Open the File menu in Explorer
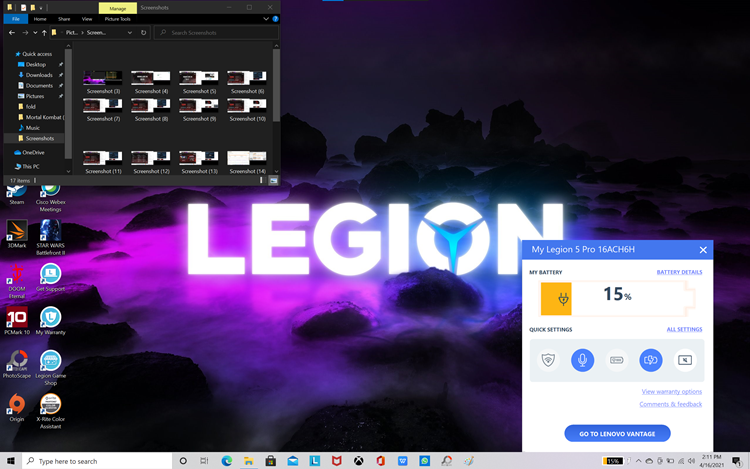The height and width of the screenshot is (469, 750). point(16,19)
